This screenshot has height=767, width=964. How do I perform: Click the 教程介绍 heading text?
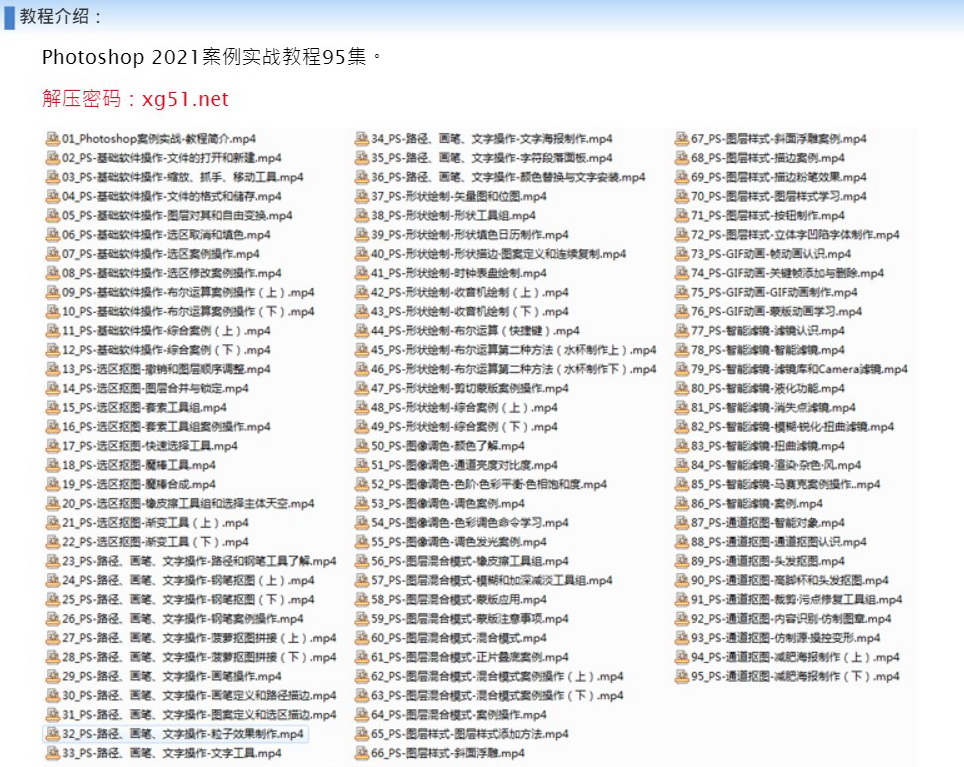tap(60, 16)
